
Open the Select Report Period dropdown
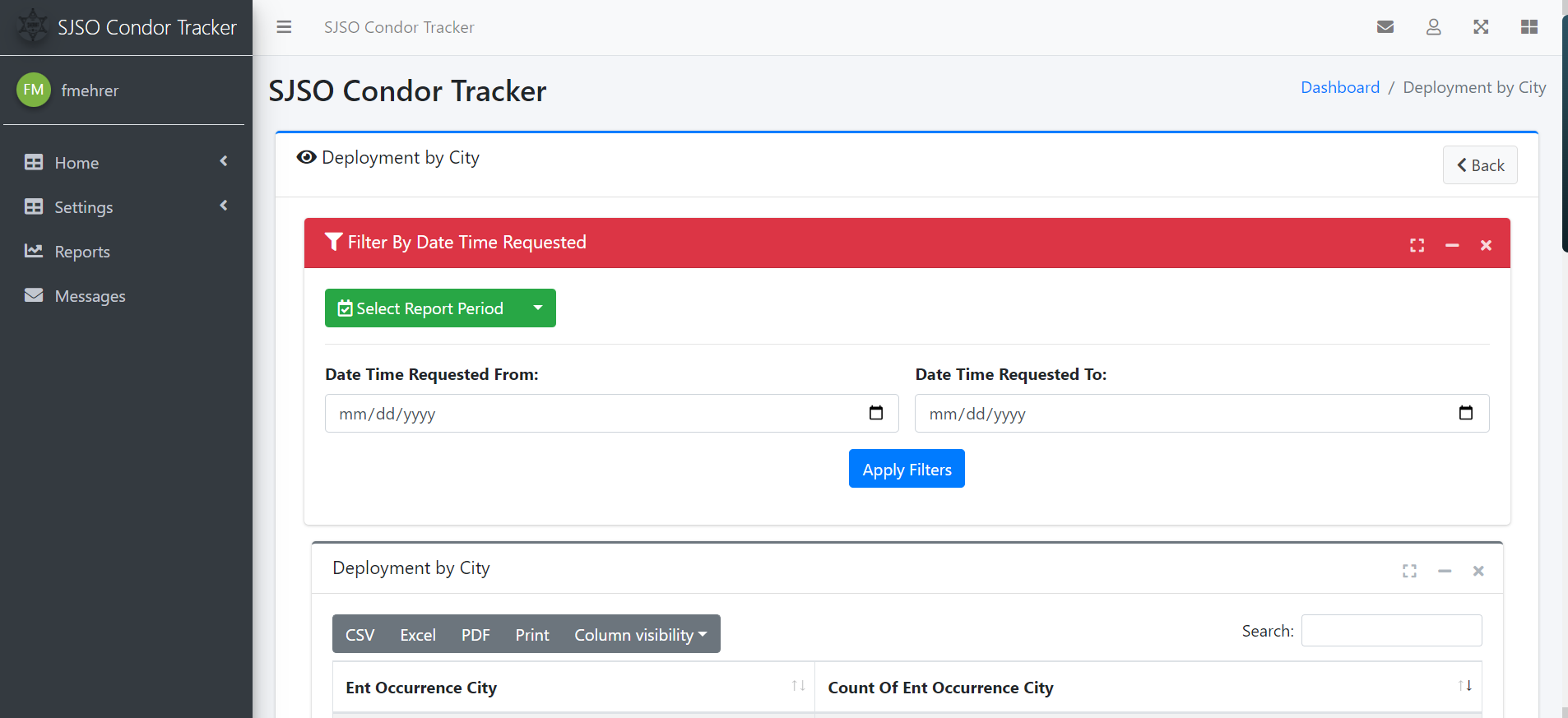[x=440, y=308]
